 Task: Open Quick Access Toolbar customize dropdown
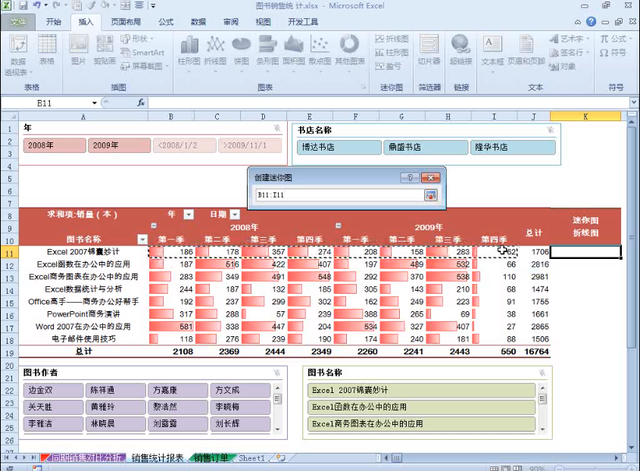pyautogui.click(x=153, y=6)
